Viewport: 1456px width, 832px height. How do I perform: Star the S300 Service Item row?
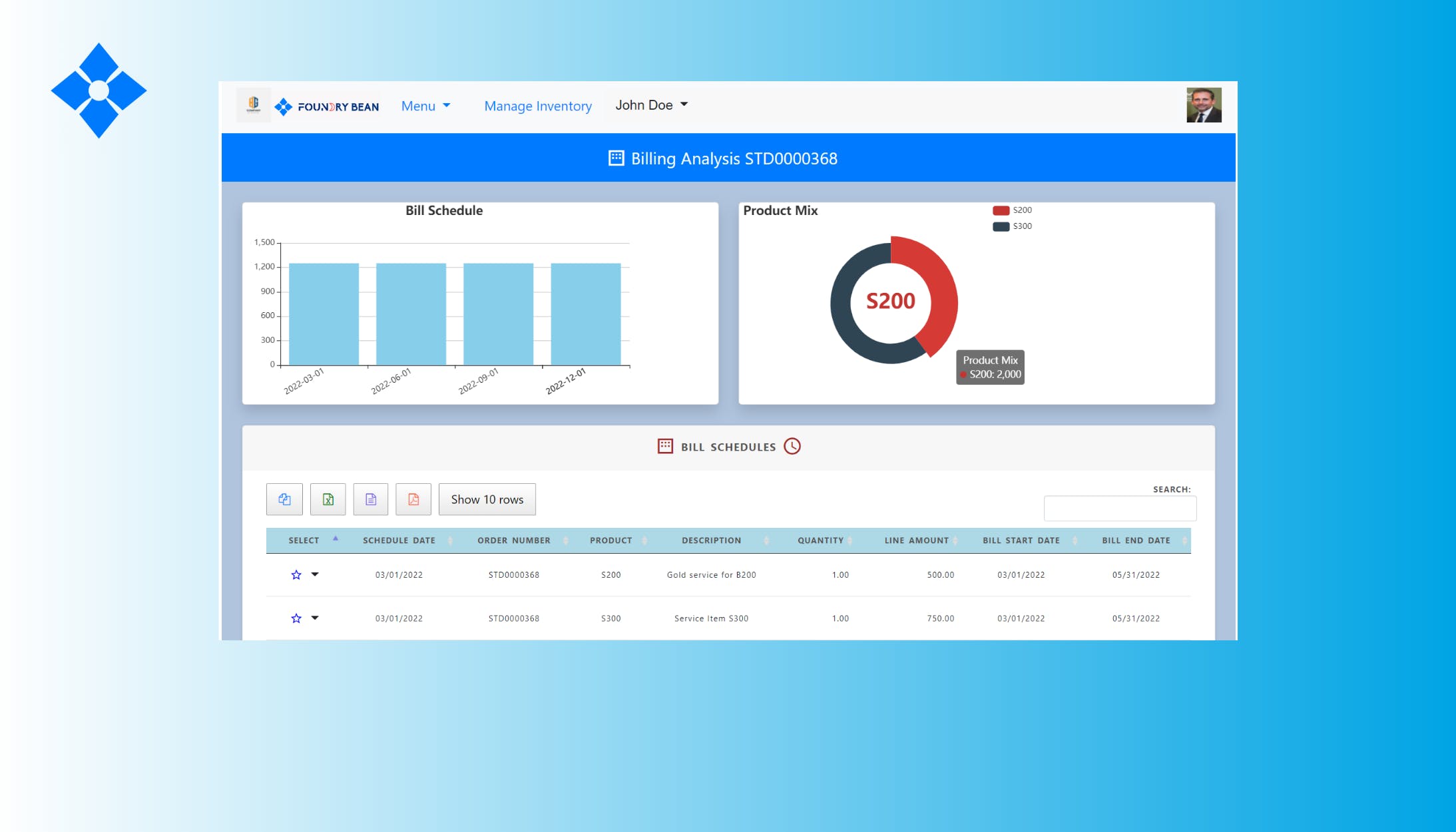(296, 618)
